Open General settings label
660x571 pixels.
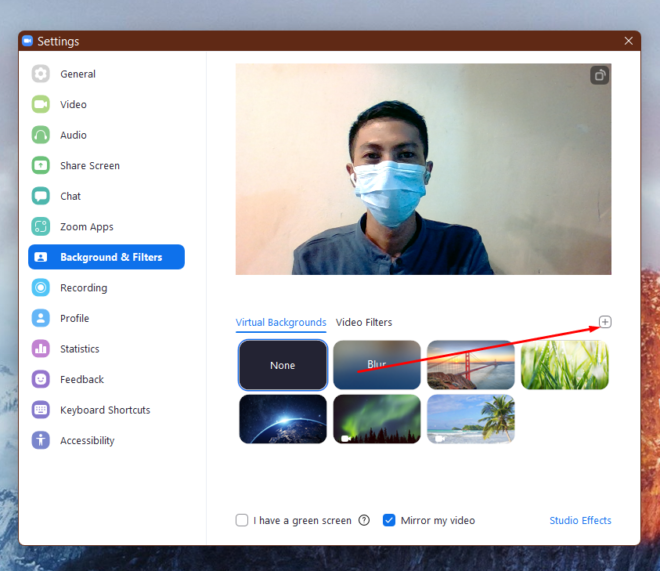pyautogui.click(x=78, y=74)
